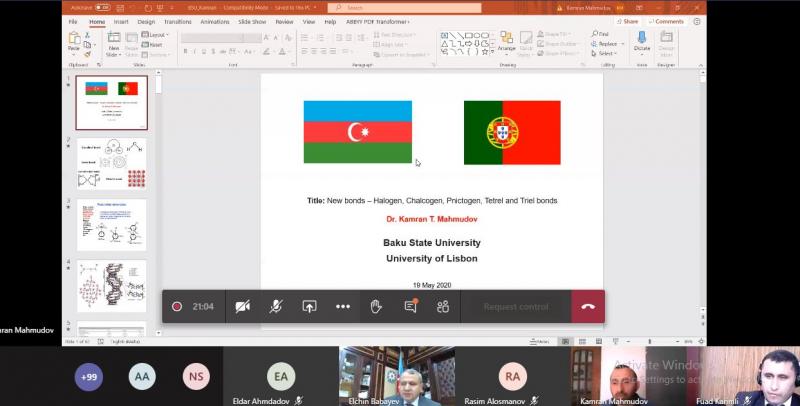Click the Align Left icon
The height and width of the screenshot is (406, 800).
point(304,52)
